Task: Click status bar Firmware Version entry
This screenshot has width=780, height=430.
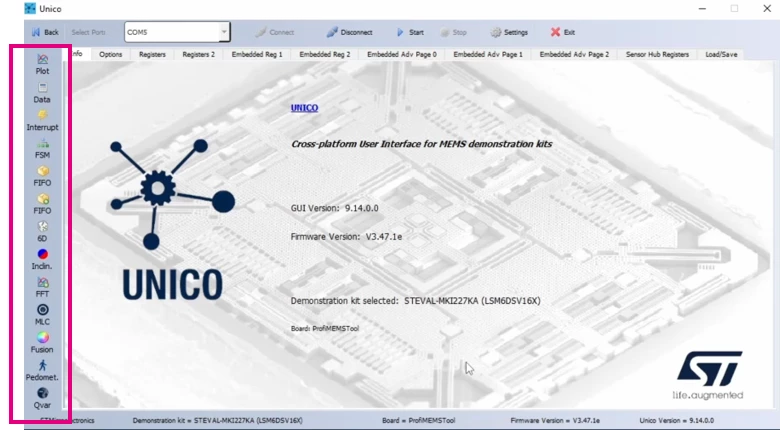Action: coord(555,421)
